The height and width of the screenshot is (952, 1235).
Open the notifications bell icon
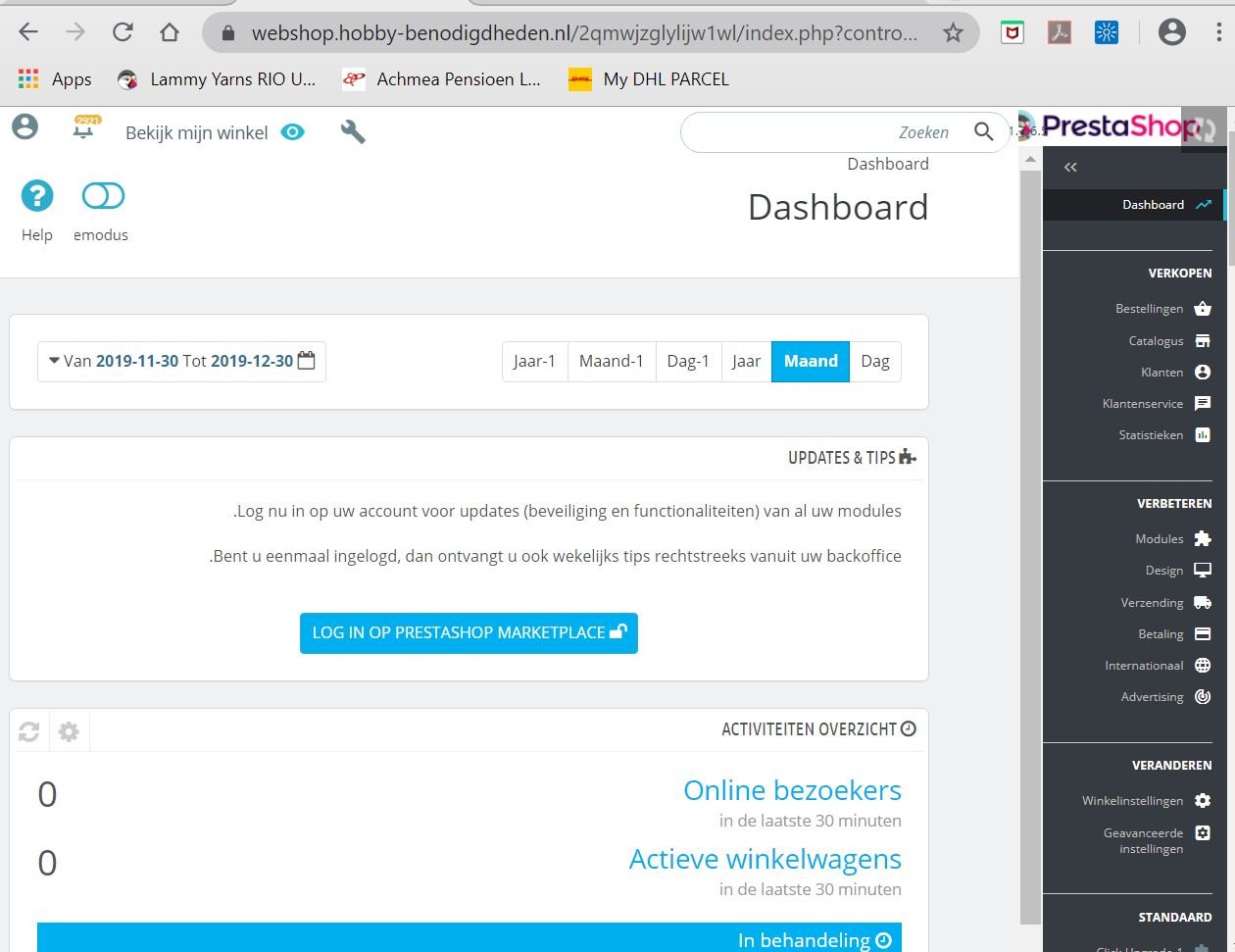pos(85,128)
